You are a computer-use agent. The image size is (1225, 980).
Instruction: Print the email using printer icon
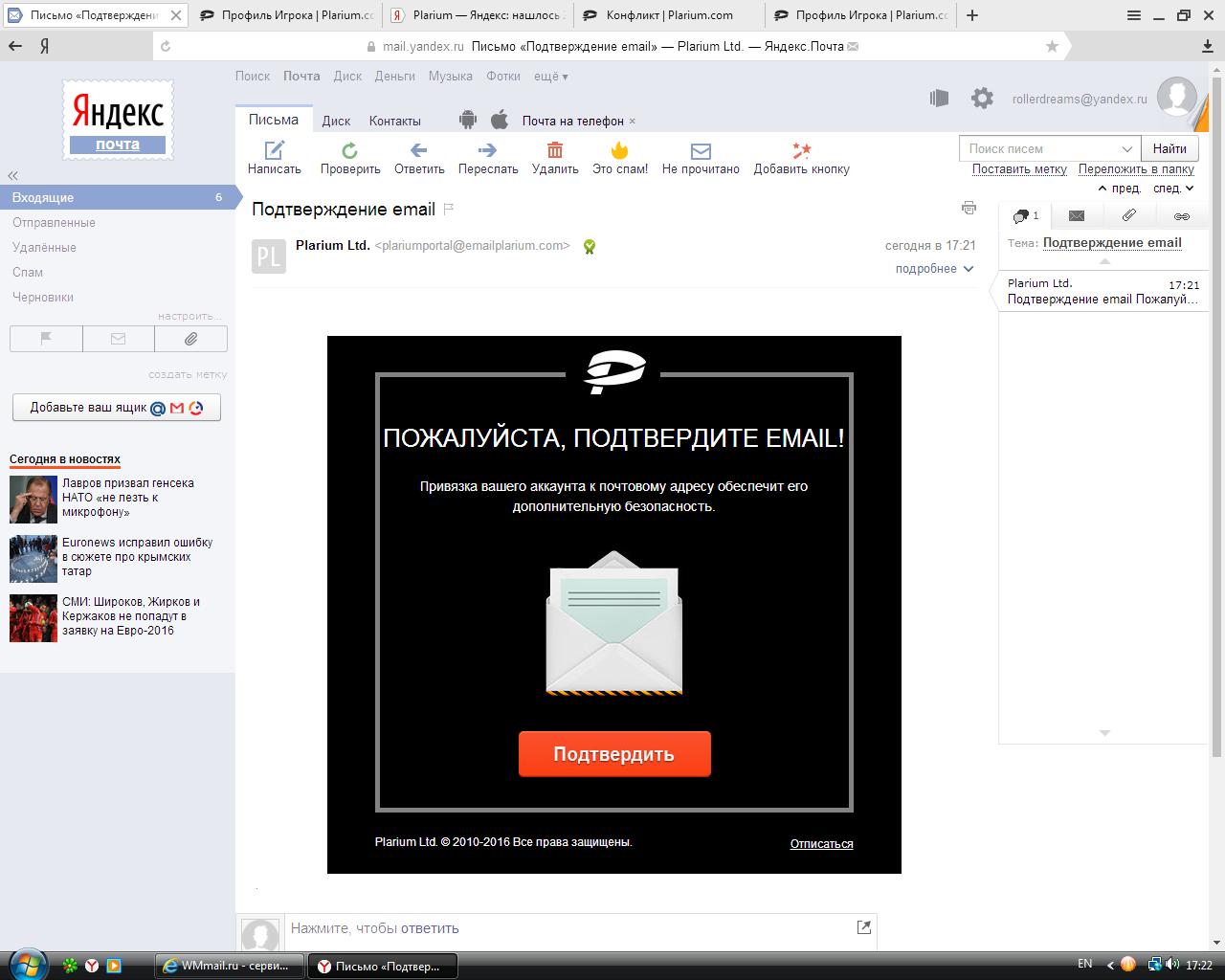(x=969, y=208)
